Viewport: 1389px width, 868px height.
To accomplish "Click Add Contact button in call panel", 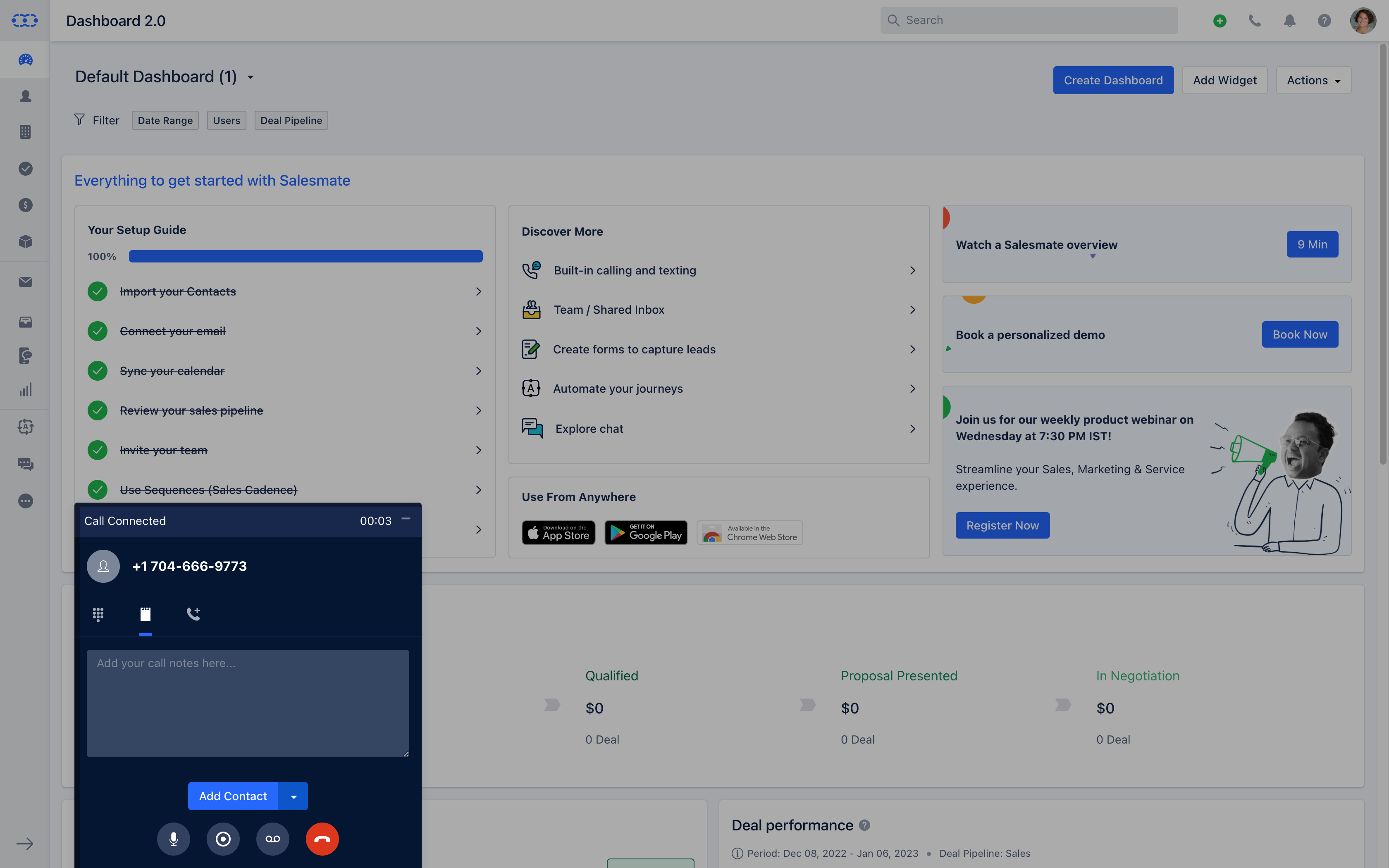I will point(233,796).
